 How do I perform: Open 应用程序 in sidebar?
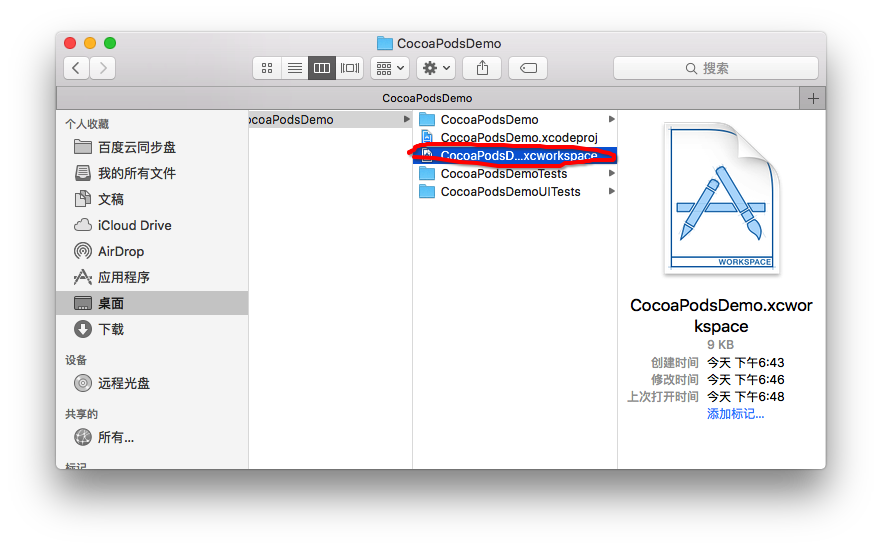click(152, 277)
